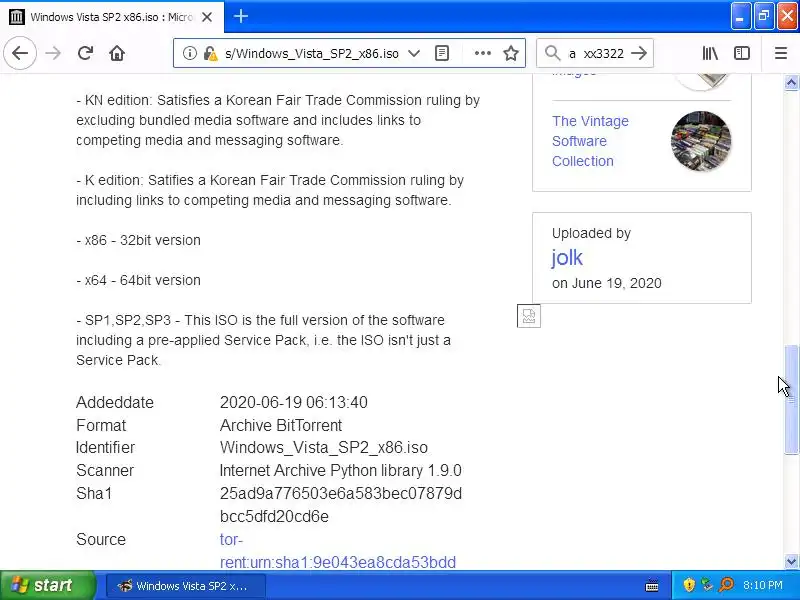Select Windows Vista SP2 taskbar button
Viewport: 800px width, 600px height.
(x=186, y=586)
